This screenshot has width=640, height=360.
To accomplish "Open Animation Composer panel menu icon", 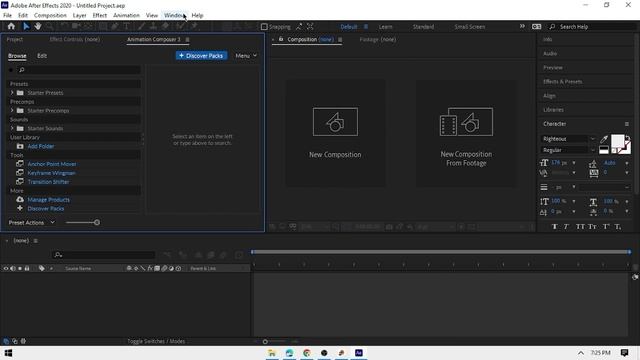I will click(187, 40).
